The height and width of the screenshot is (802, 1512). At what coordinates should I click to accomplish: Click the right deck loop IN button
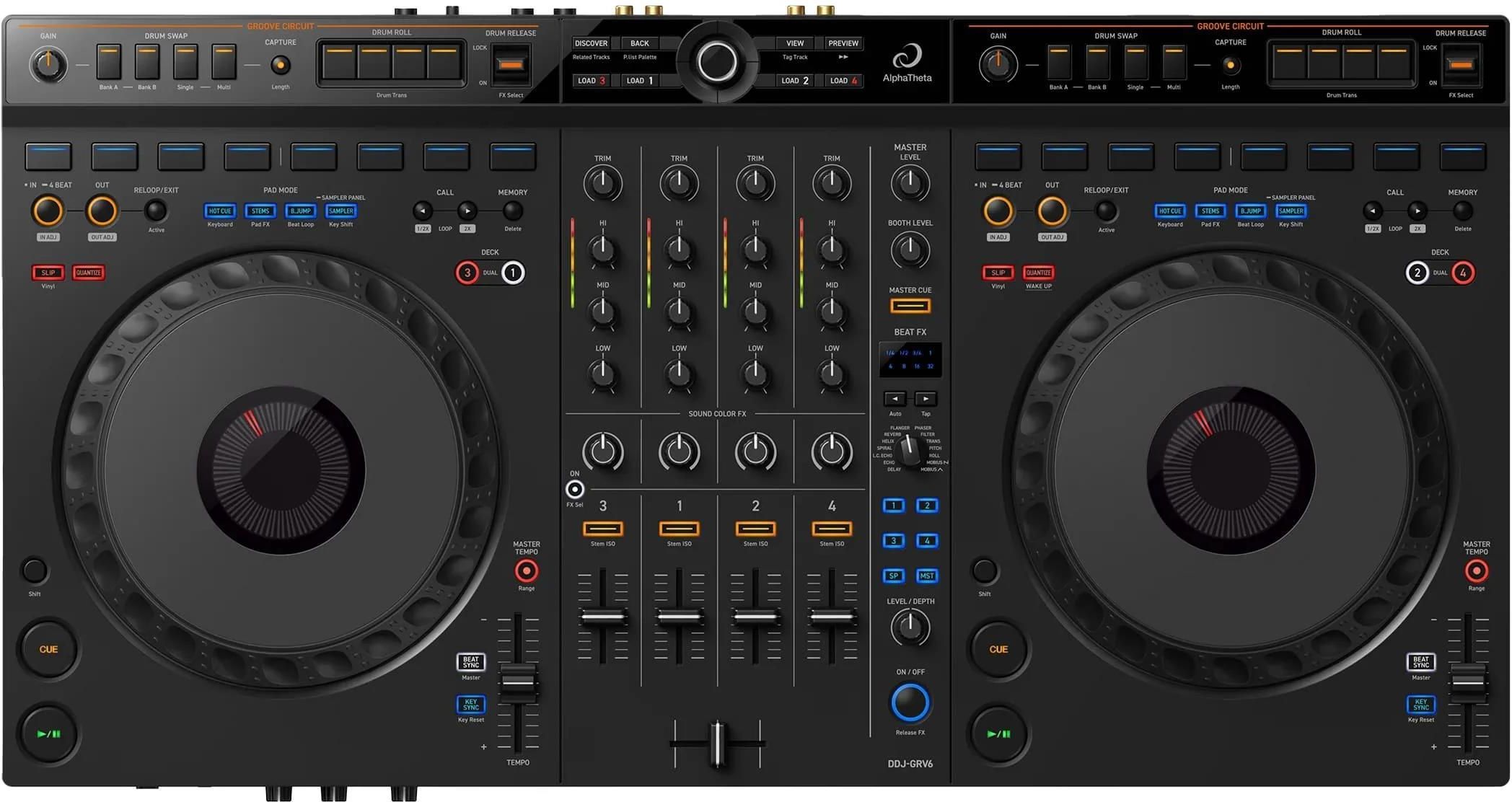998,211
